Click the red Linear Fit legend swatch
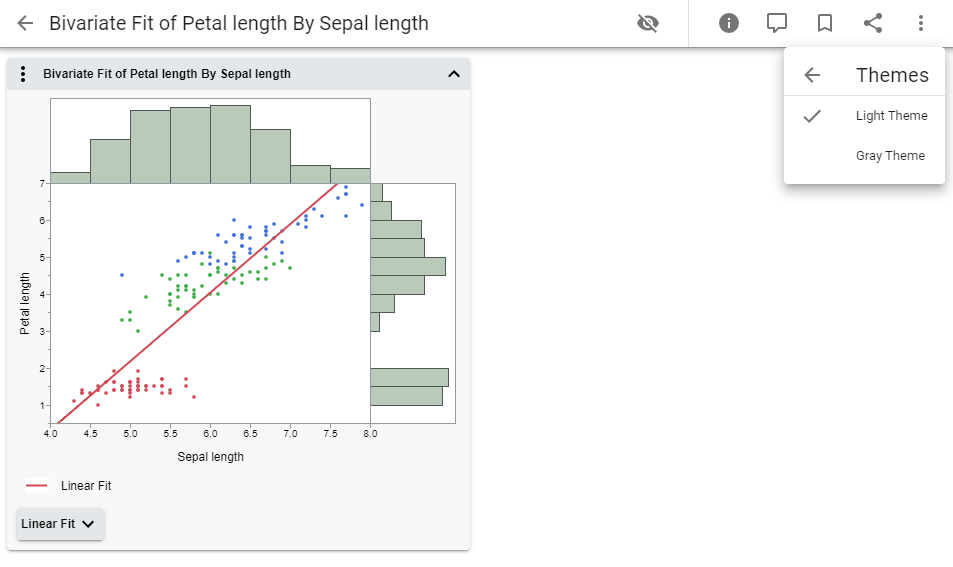953x567 pixels. (37, 486)
